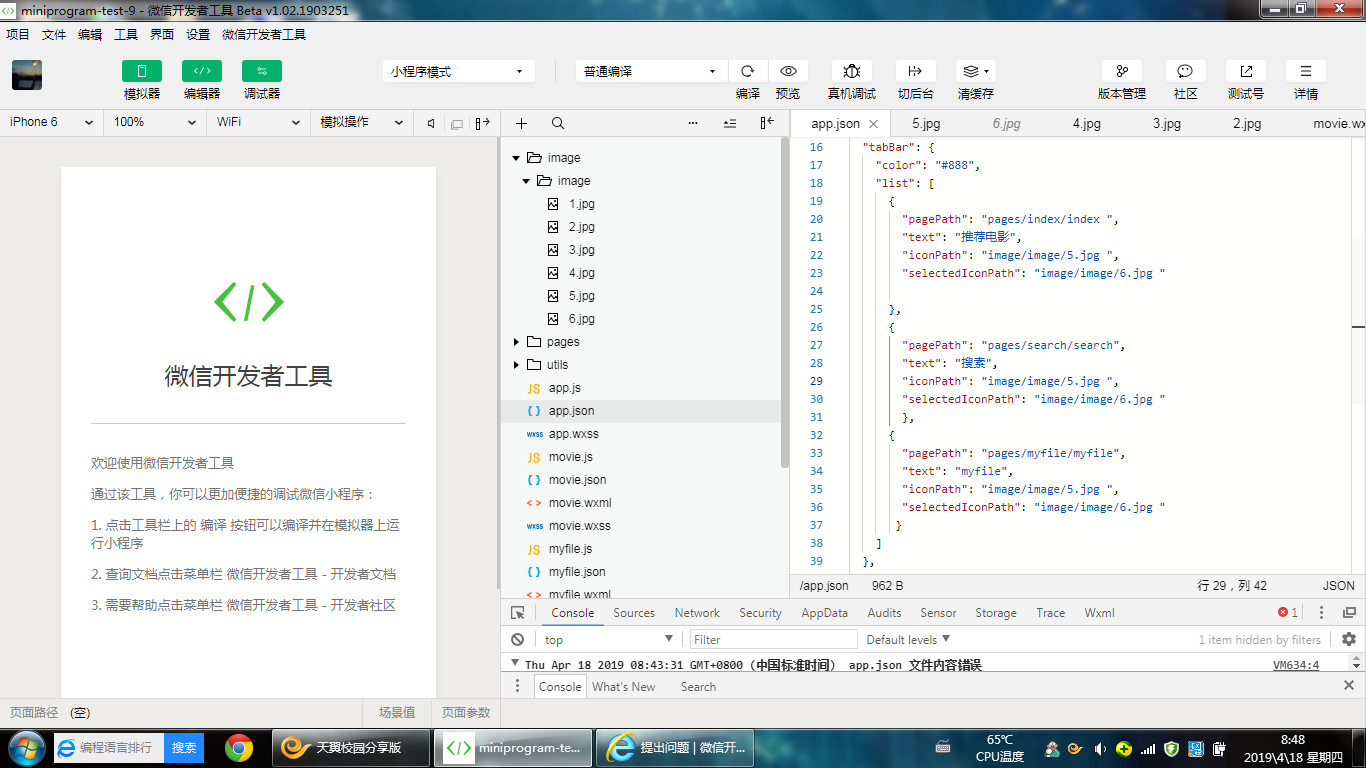
Task: Open DevTools settings gear icon
Action: (x=1348, y=639)
